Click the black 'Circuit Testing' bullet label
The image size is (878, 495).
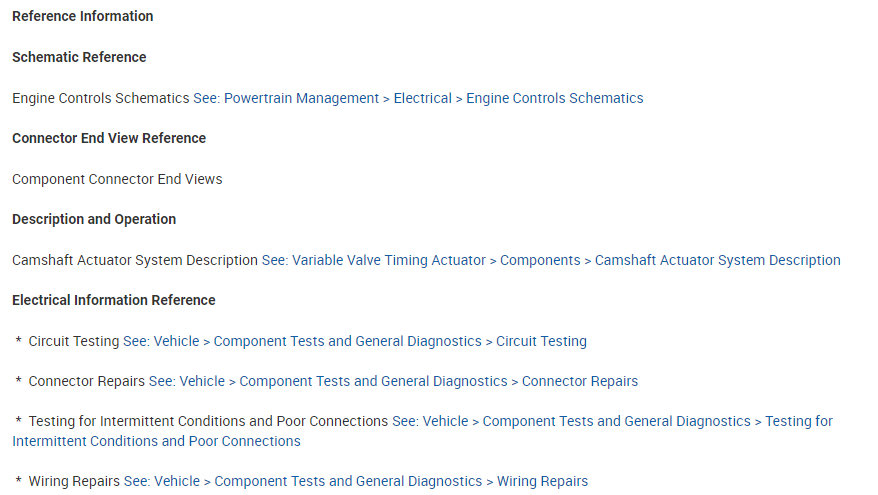pyautogui.click(x=74, y=341)
